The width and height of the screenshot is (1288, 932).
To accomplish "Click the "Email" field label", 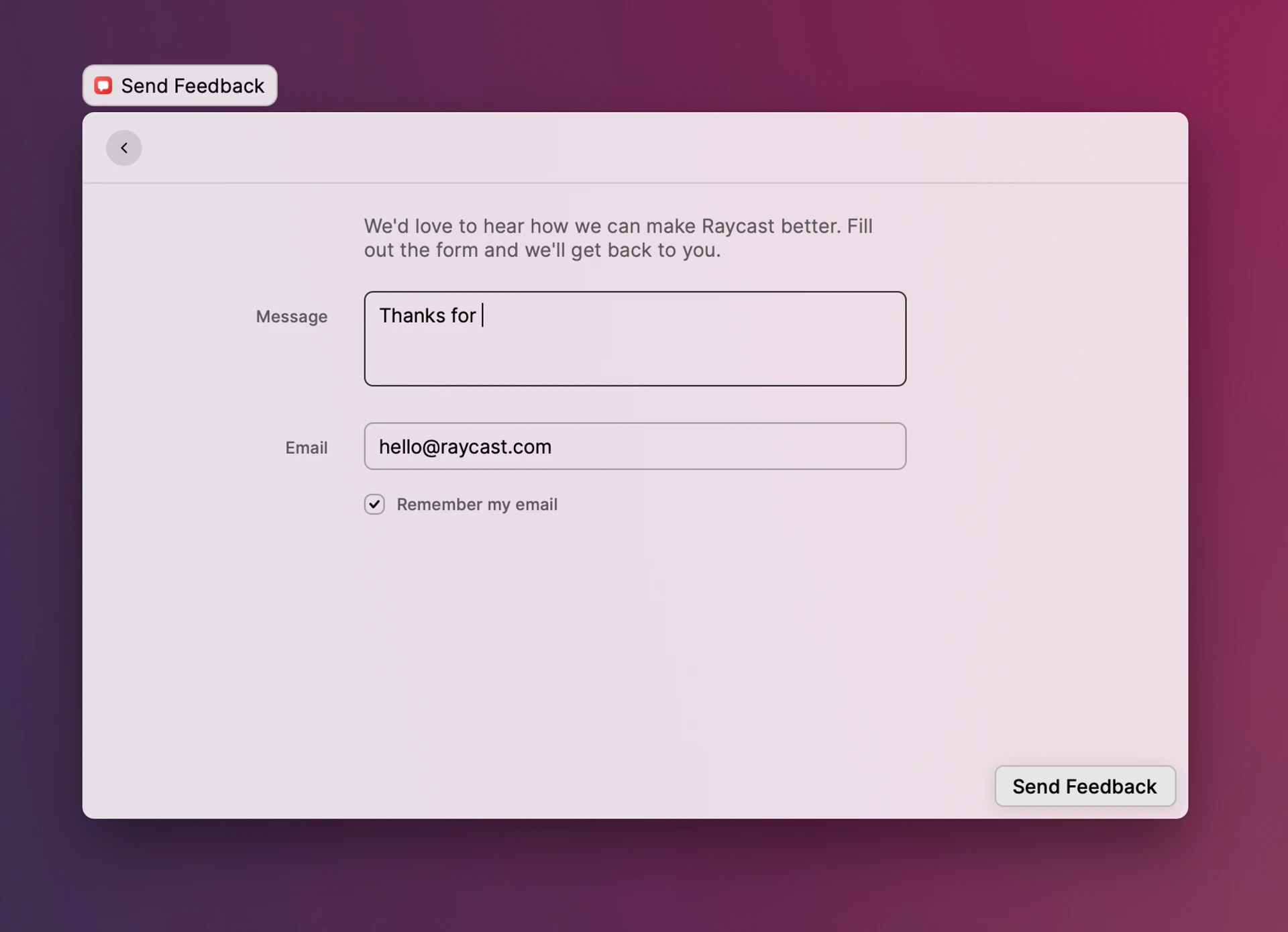I will 307,448.
